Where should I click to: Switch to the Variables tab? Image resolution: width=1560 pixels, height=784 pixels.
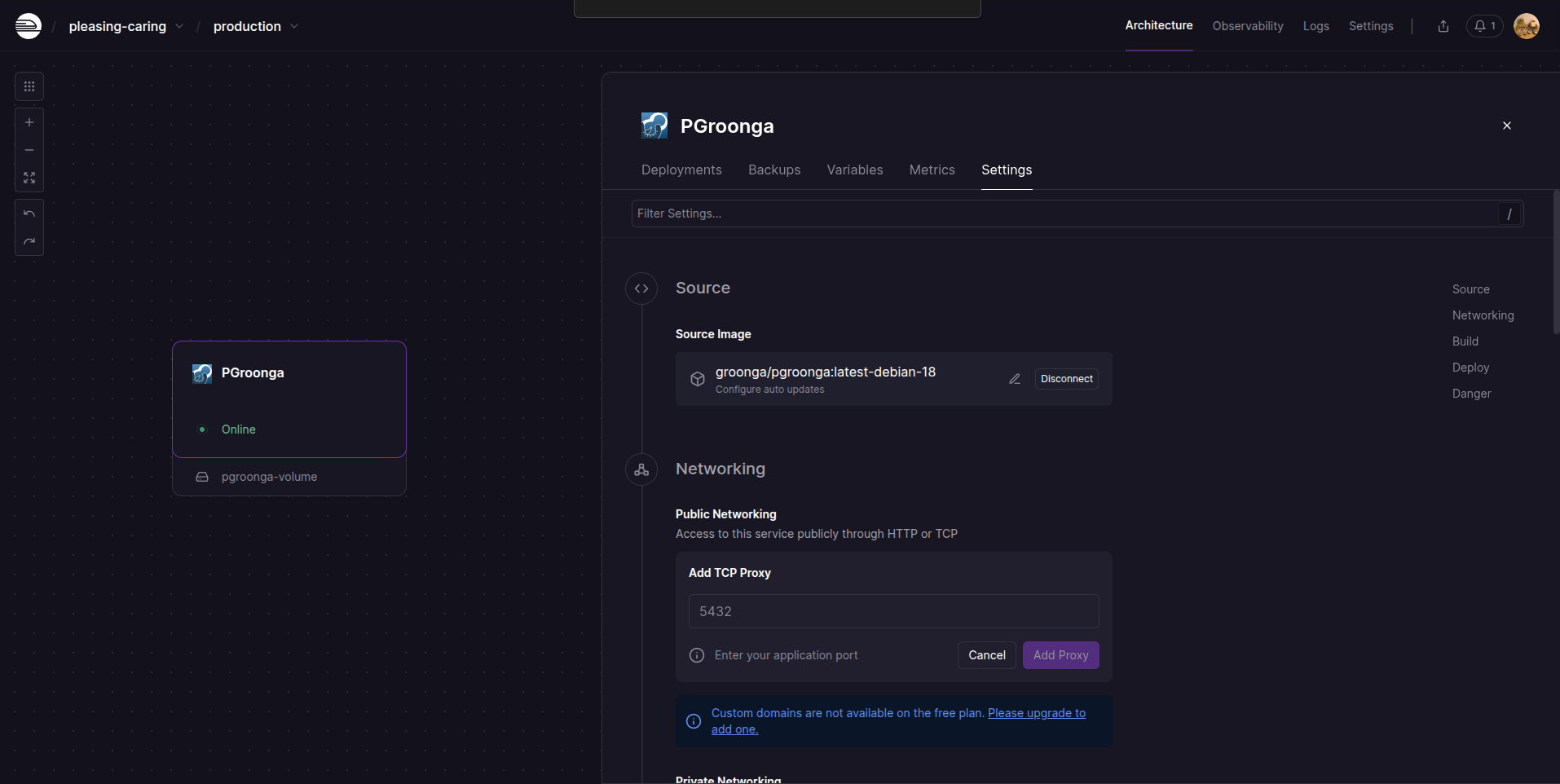[x=854, y=170]
